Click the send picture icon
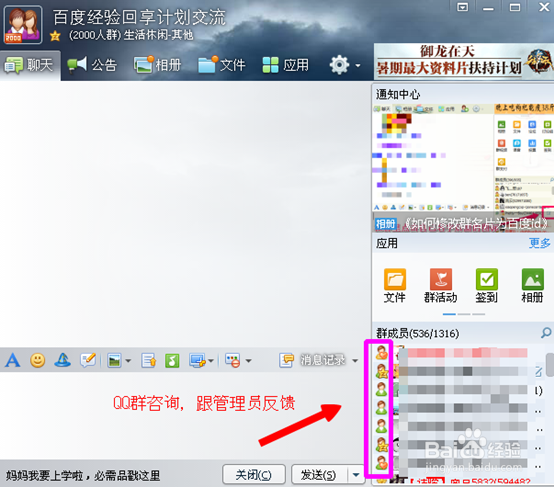The height and width of the screenshot is (487, 554). 114,361
